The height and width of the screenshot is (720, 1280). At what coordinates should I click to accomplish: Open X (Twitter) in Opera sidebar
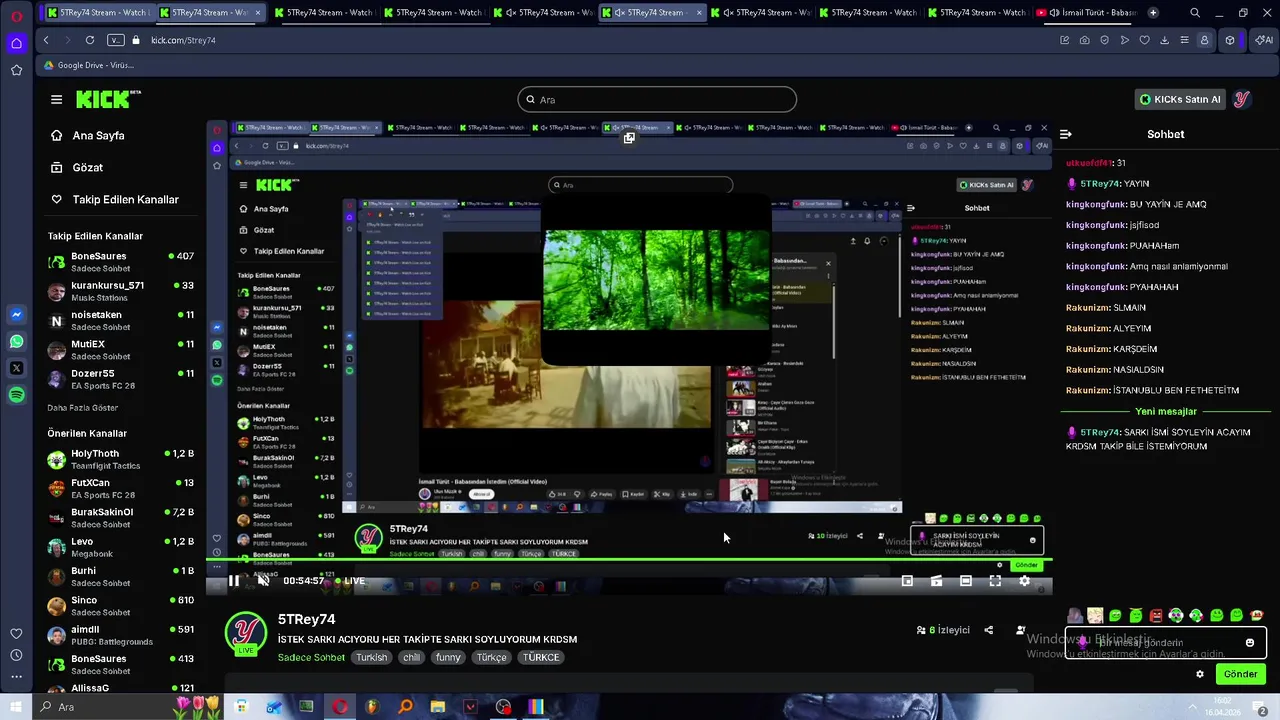pos(16,368)
